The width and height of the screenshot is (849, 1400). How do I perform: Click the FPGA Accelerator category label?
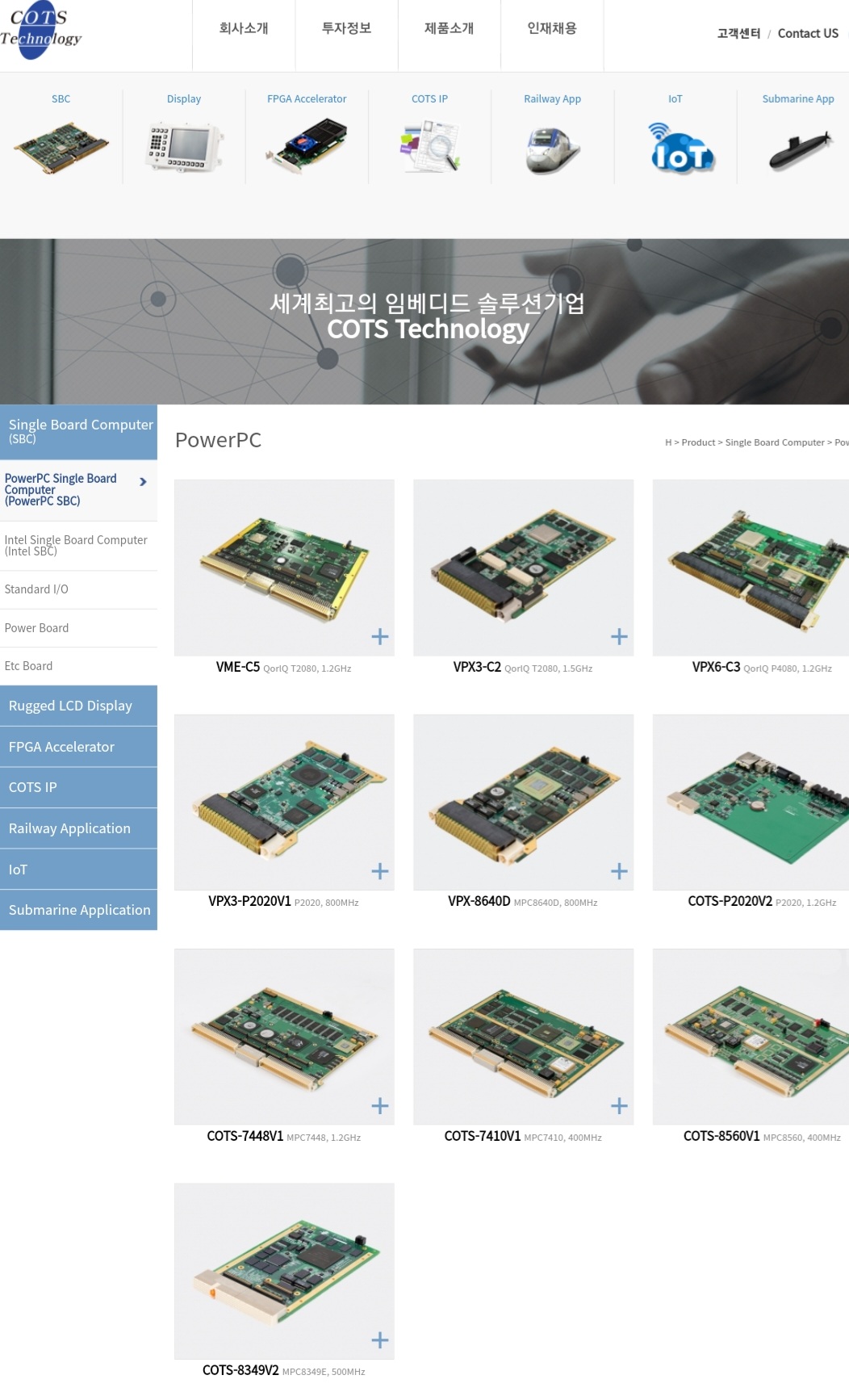click(307, 99)
